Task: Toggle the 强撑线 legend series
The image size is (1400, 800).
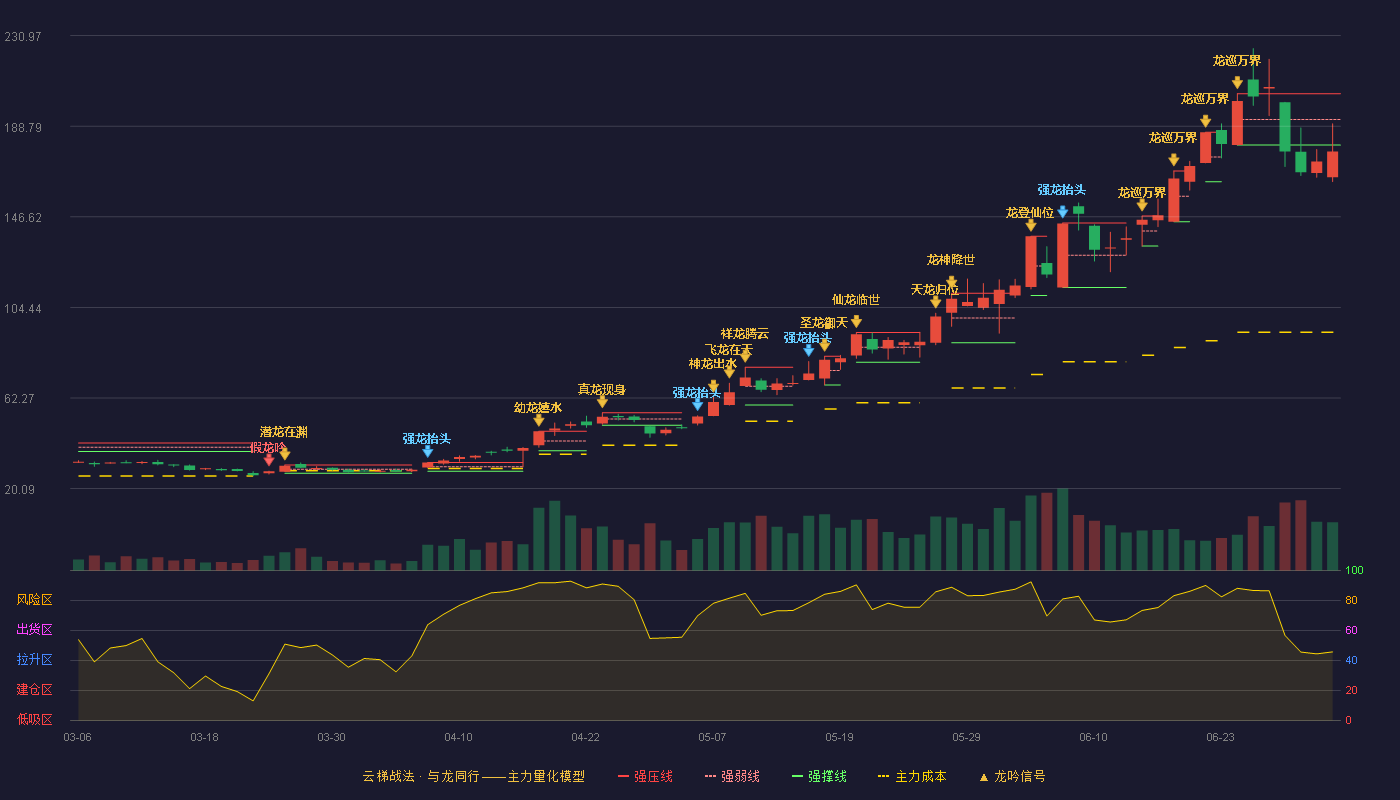Action: click(819, 776)
